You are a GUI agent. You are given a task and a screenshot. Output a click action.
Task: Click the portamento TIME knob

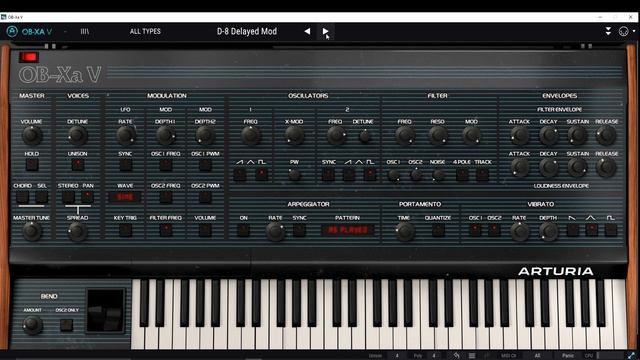pyautogui.click(x=404, y=231)
